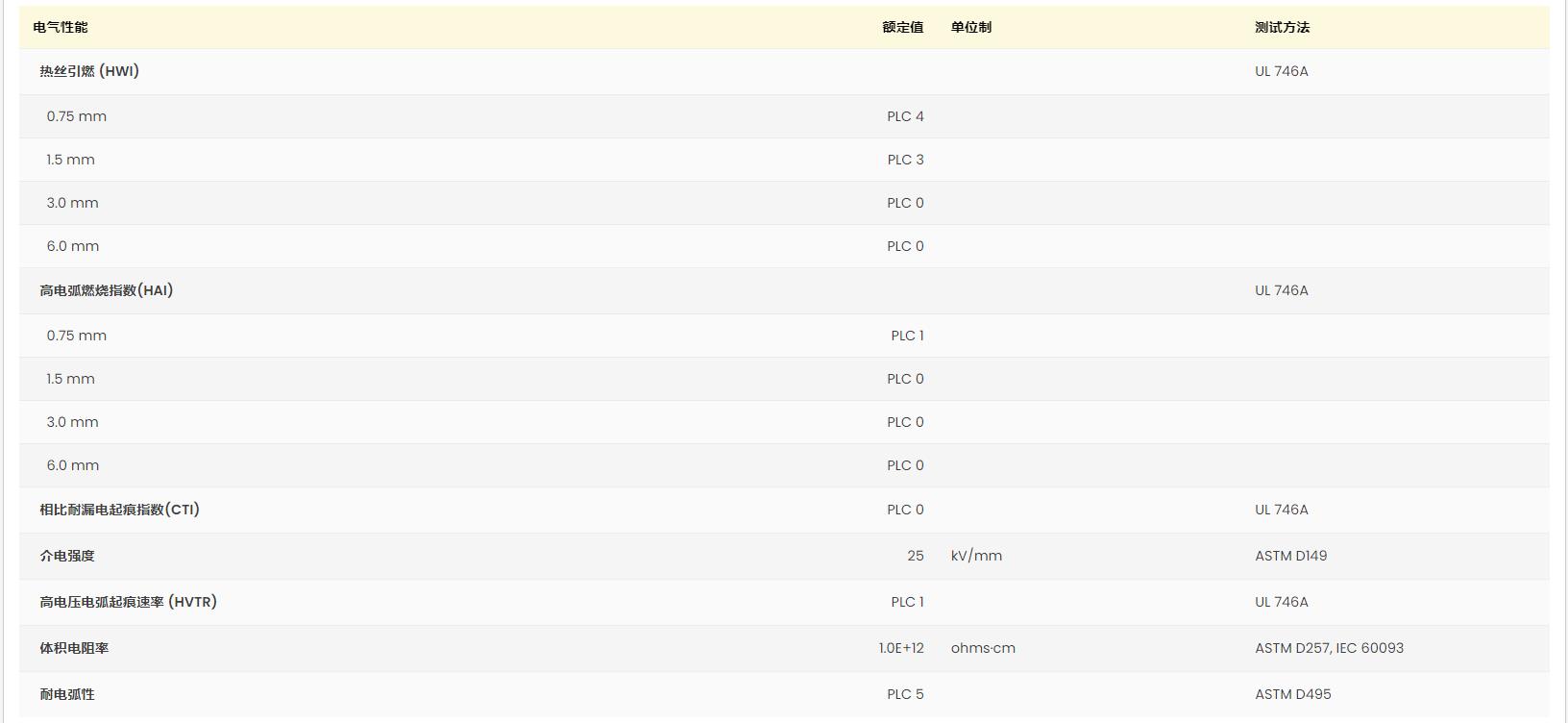Select 0.75 mm in the HWI section
Image resolution: width=1568 pixels, height=723 pixels.
(77, 116)
